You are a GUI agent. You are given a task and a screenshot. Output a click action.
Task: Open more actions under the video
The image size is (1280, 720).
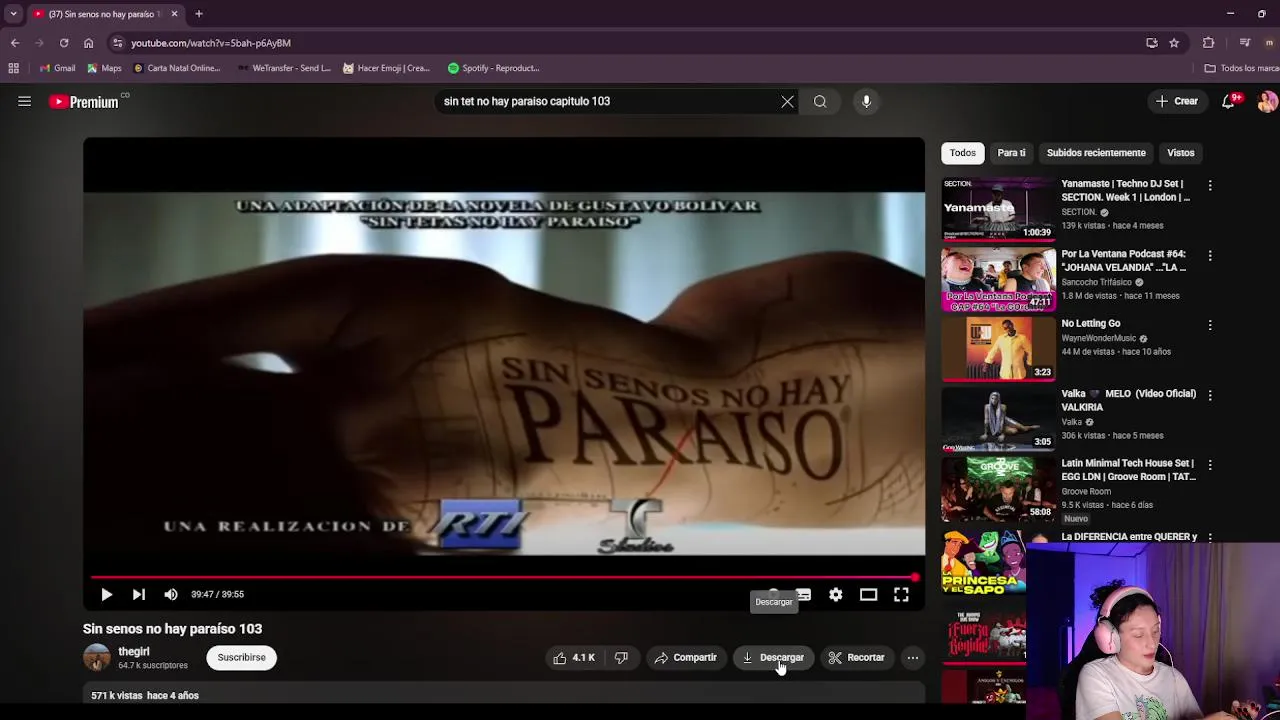coord(913,657)
